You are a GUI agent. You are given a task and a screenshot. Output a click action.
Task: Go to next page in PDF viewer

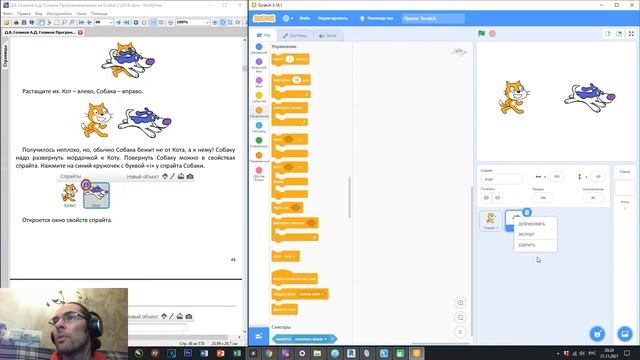pyautogui.click(x=118, y=22)
